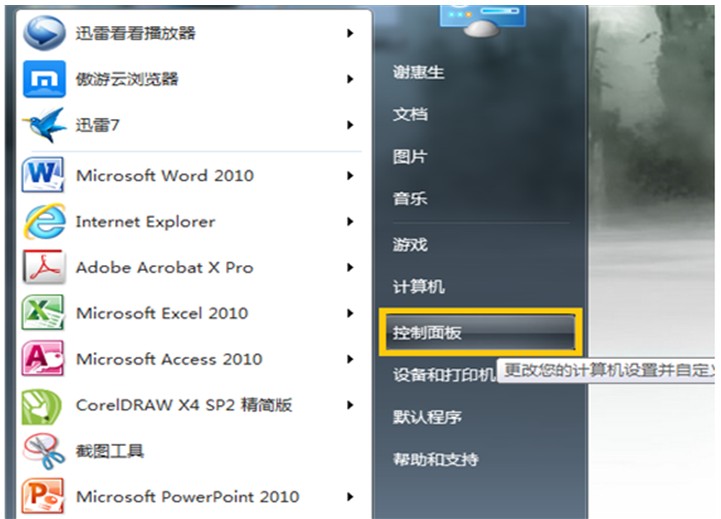The image size is (721, 519).
Task: Click the 迅雷7 bird icon
Action: pos(44,125)
